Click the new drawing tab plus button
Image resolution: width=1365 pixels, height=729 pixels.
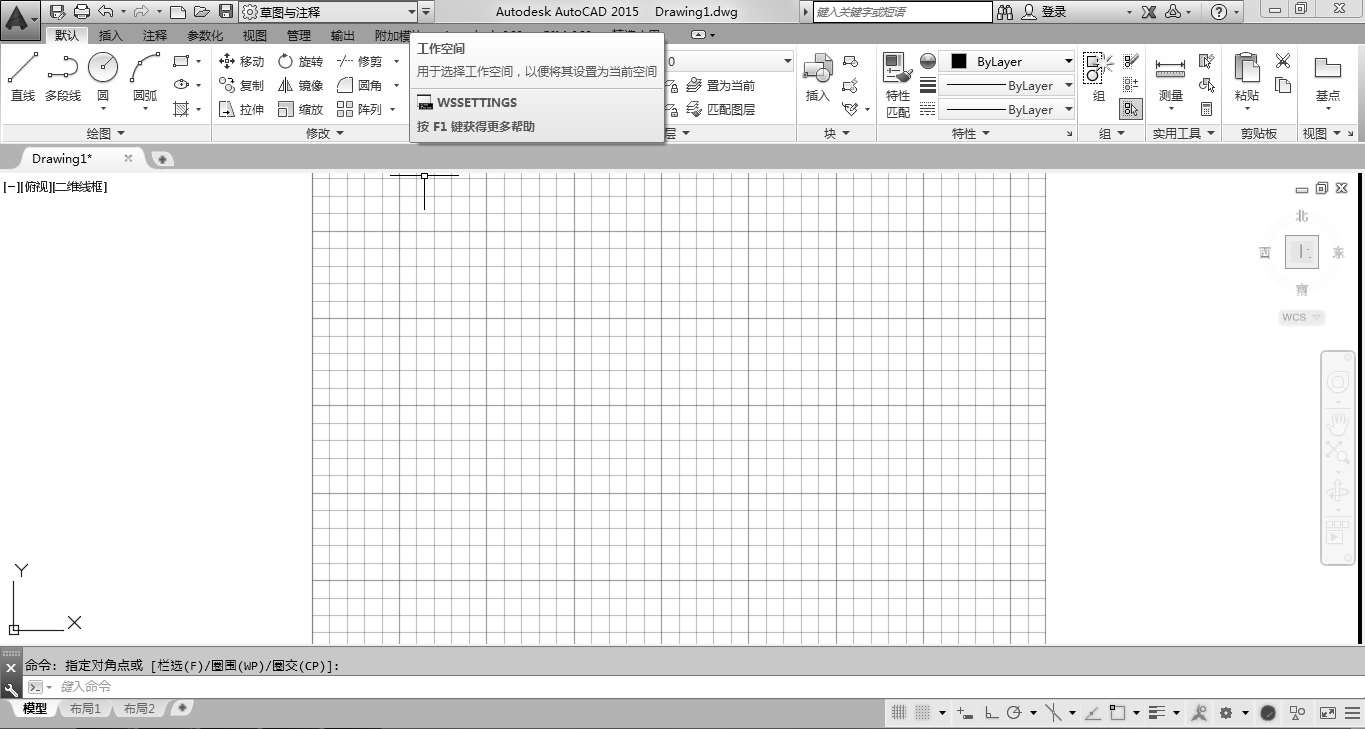(x=162, y=159)
